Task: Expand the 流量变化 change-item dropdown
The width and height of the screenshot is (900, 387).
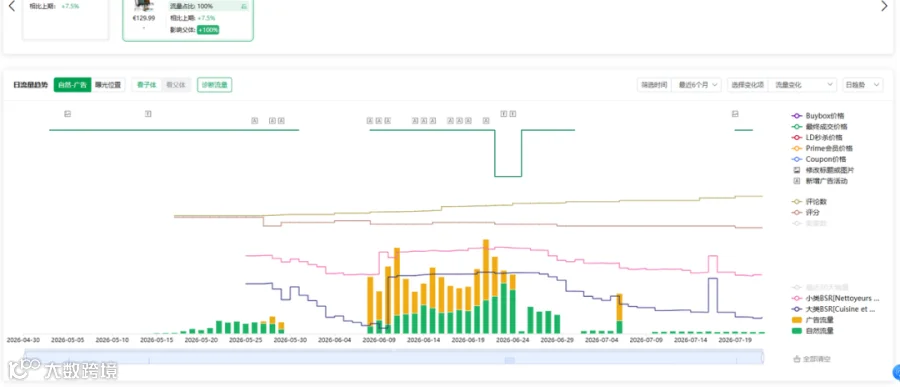Action: (x=802, y=85)
